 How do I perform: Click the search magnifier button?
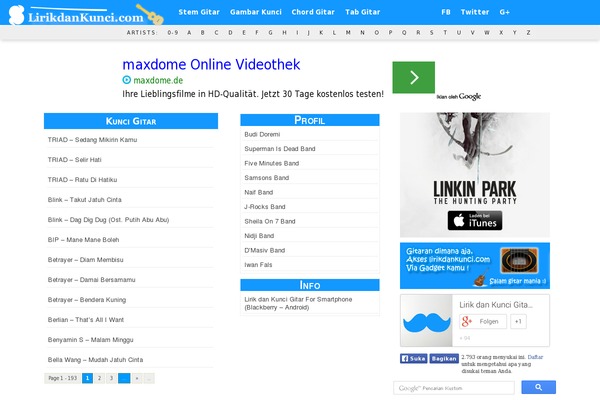pyautogui.click(x=538, y=387)
